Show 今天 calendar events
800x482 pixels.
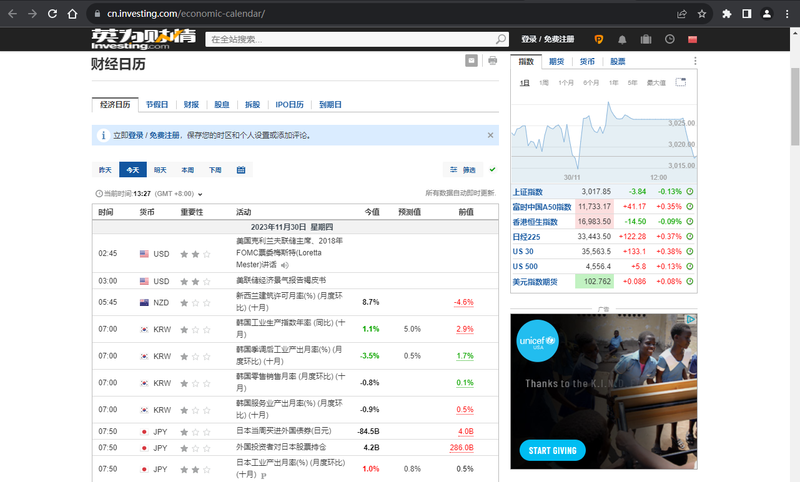point(133,170)
